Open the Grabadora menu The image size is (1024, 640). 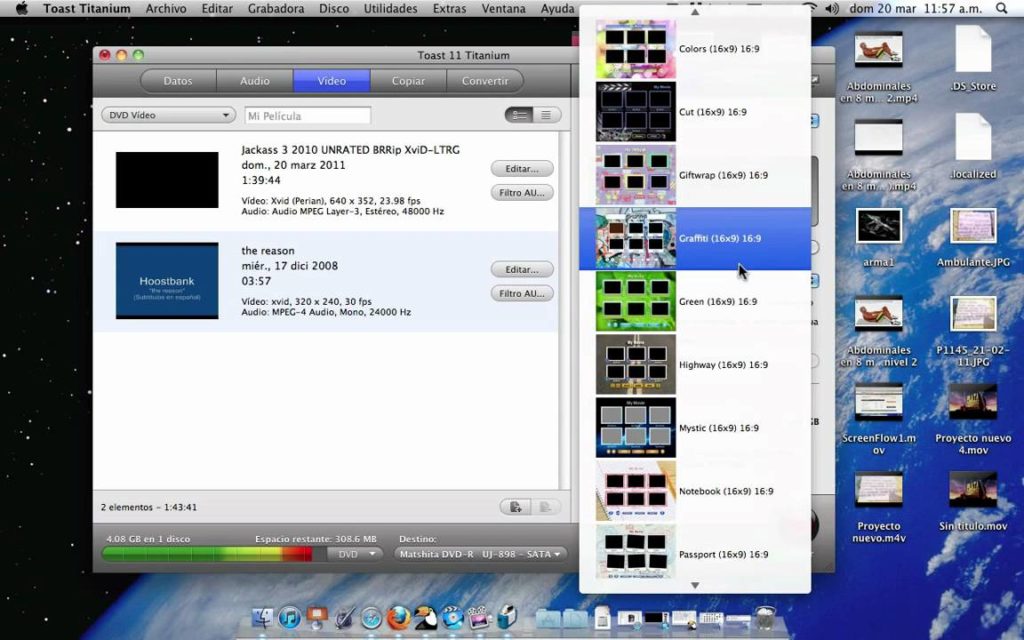coord(276,8)
